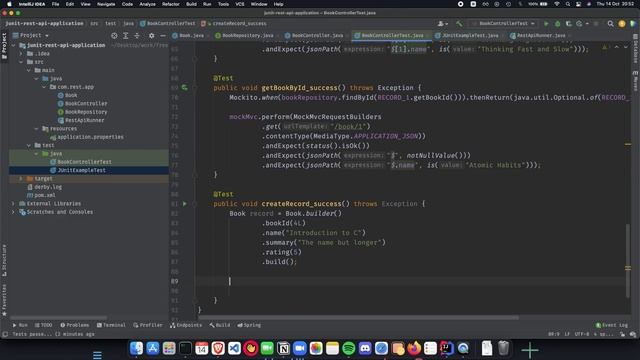The height and width of the screenshot is (360, 640).
Task: Open the Endpoints tool window
Action: coord(186,325)
